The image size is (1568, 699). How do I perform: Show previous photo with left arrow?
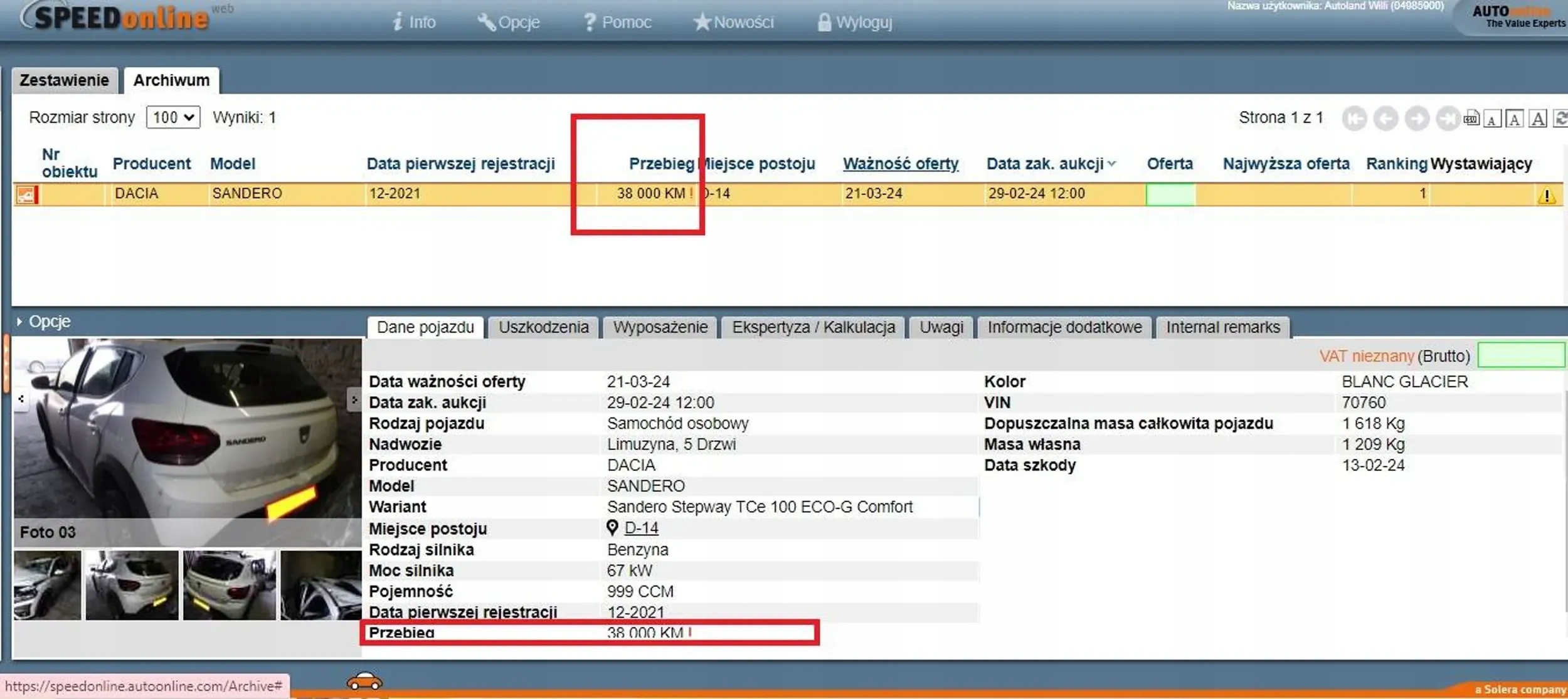point(21,399)
